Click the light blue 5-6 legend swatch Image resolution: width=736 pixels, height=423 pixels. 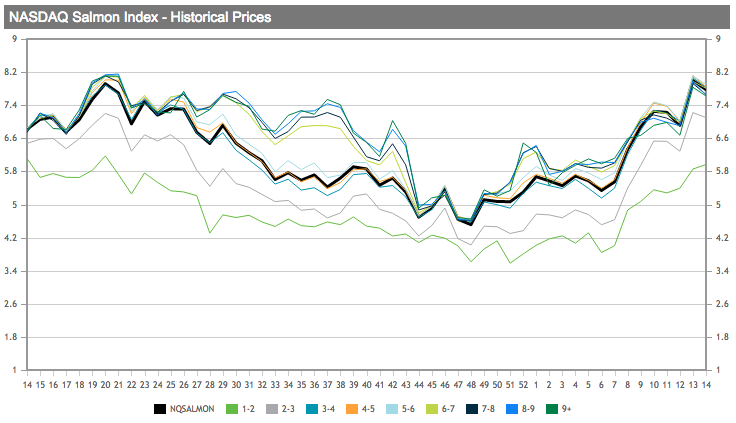point(392,409)
